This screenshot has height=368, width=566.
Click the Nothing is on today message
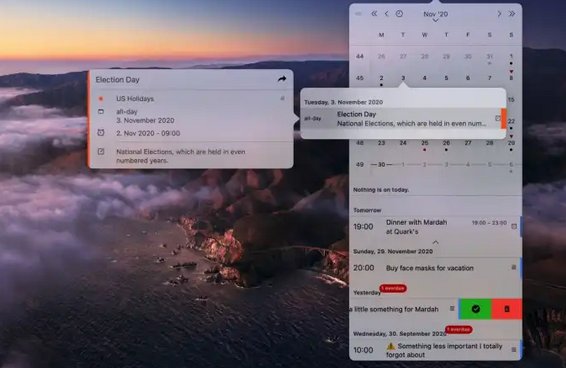click(381, 190)
